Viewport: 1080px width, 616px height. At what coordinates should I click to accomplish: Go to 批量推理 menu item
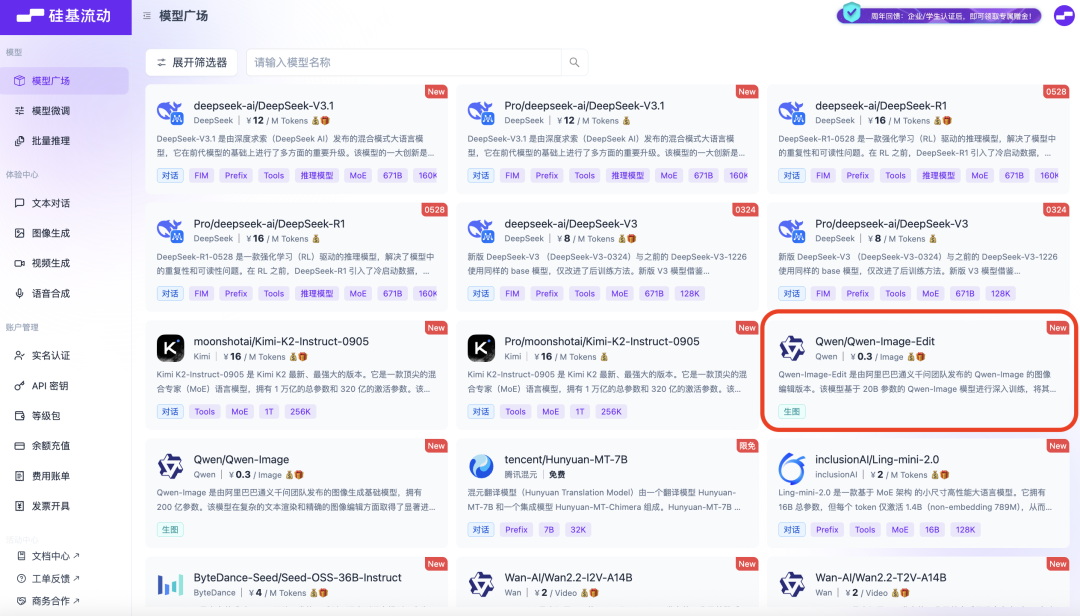(x=64, y=141)
